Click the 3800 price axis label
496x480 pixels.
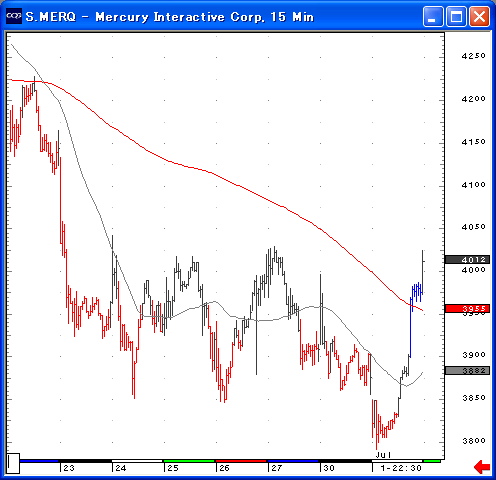click(x=473, y=441)
